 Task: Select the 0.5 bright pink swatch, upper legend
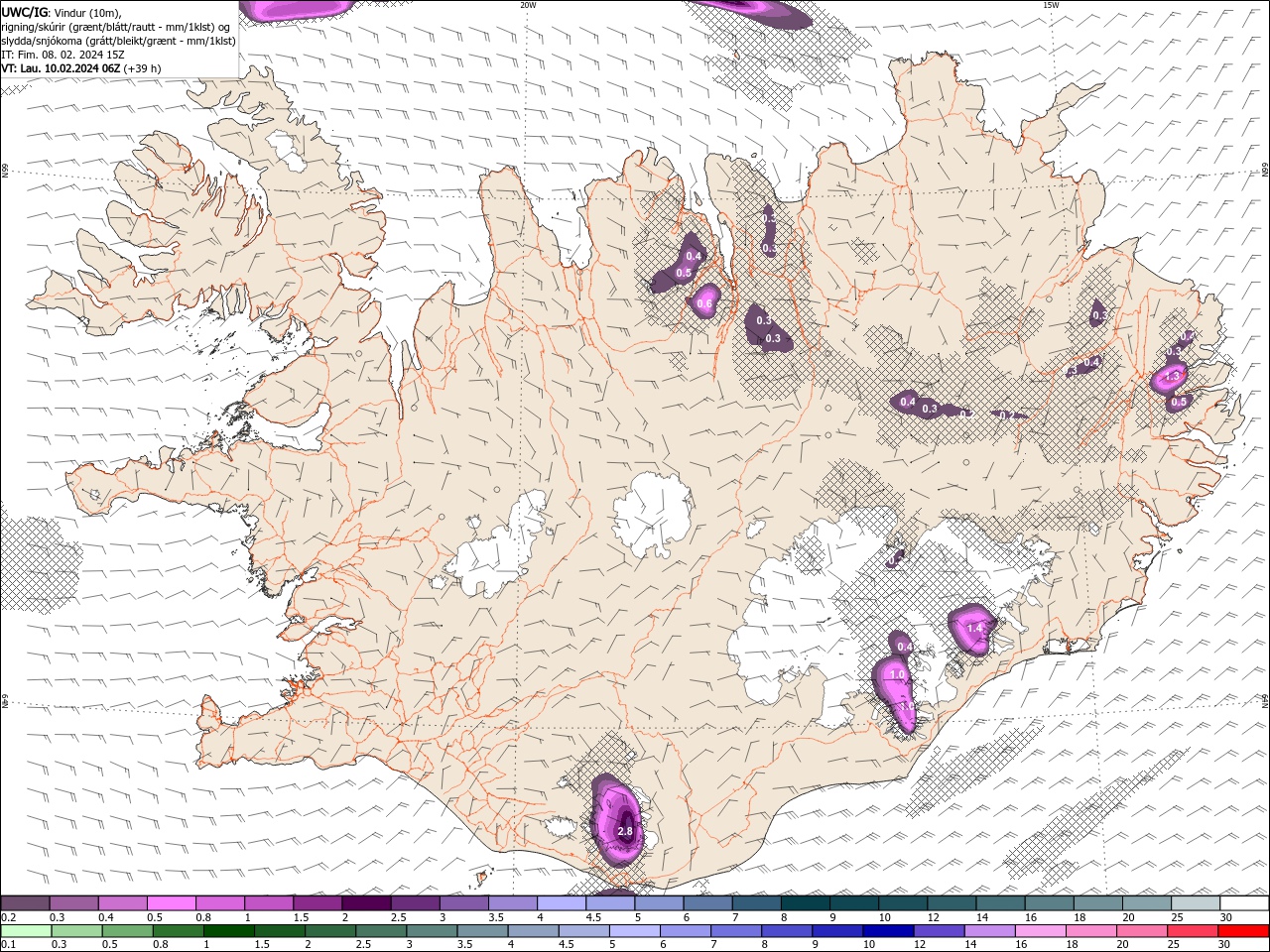point(171,903)
